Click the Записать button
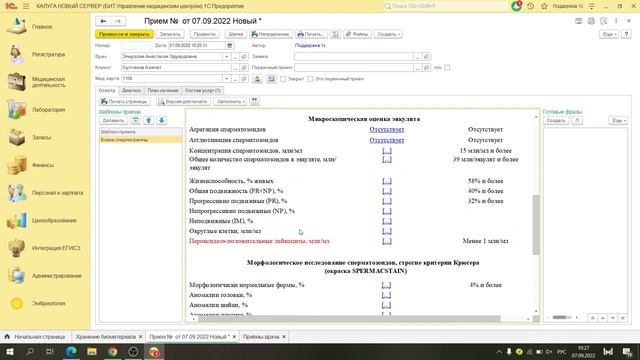 [170, 34]
